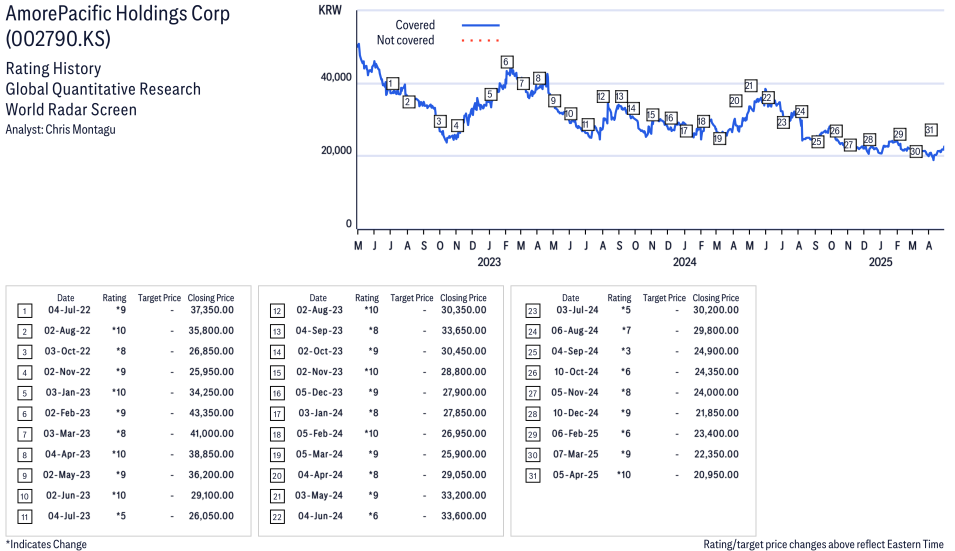Click chart marker 3 near October 2022 low

coord(440,121)
